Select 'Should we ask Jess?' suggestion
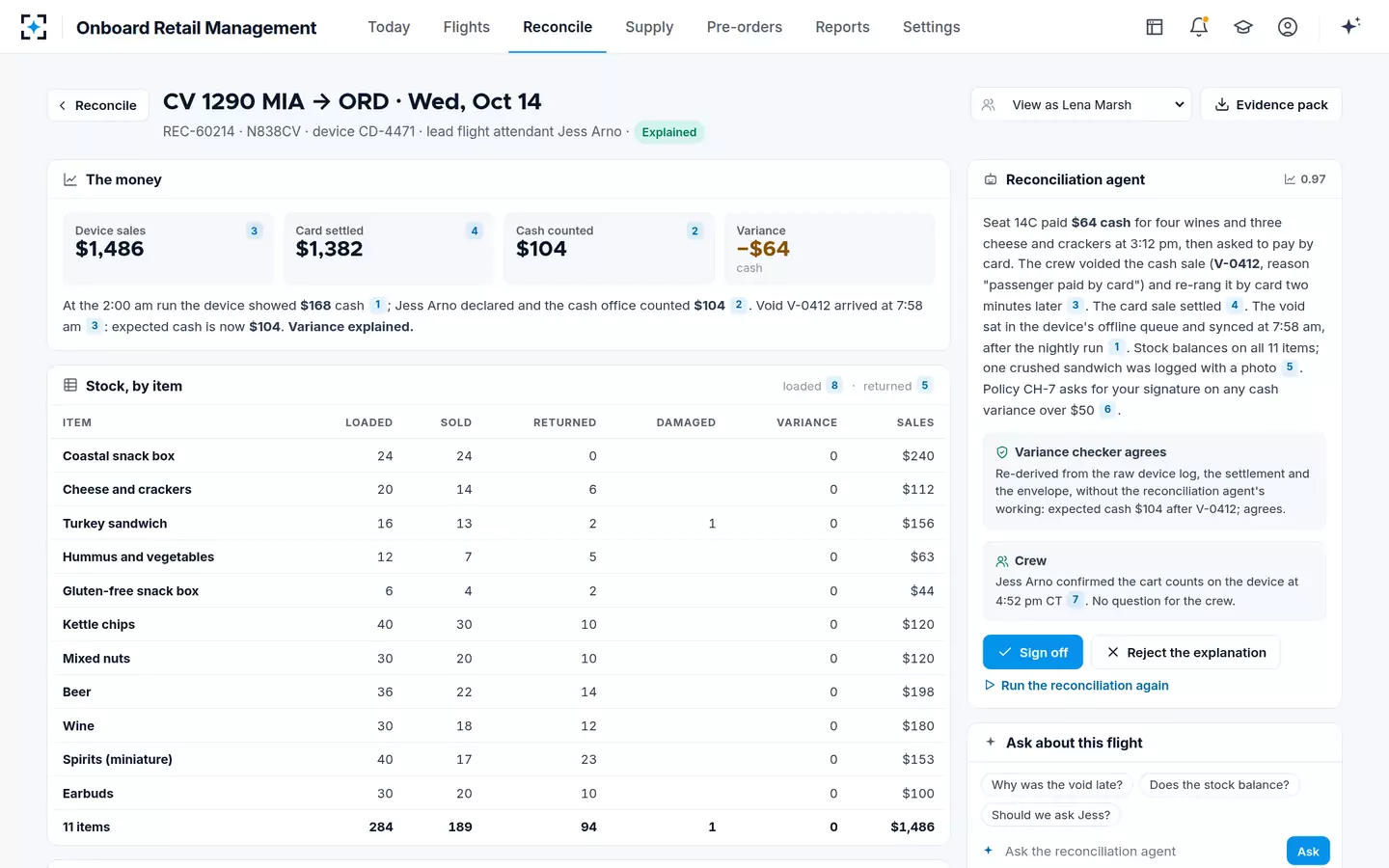 coord(1050,815)
